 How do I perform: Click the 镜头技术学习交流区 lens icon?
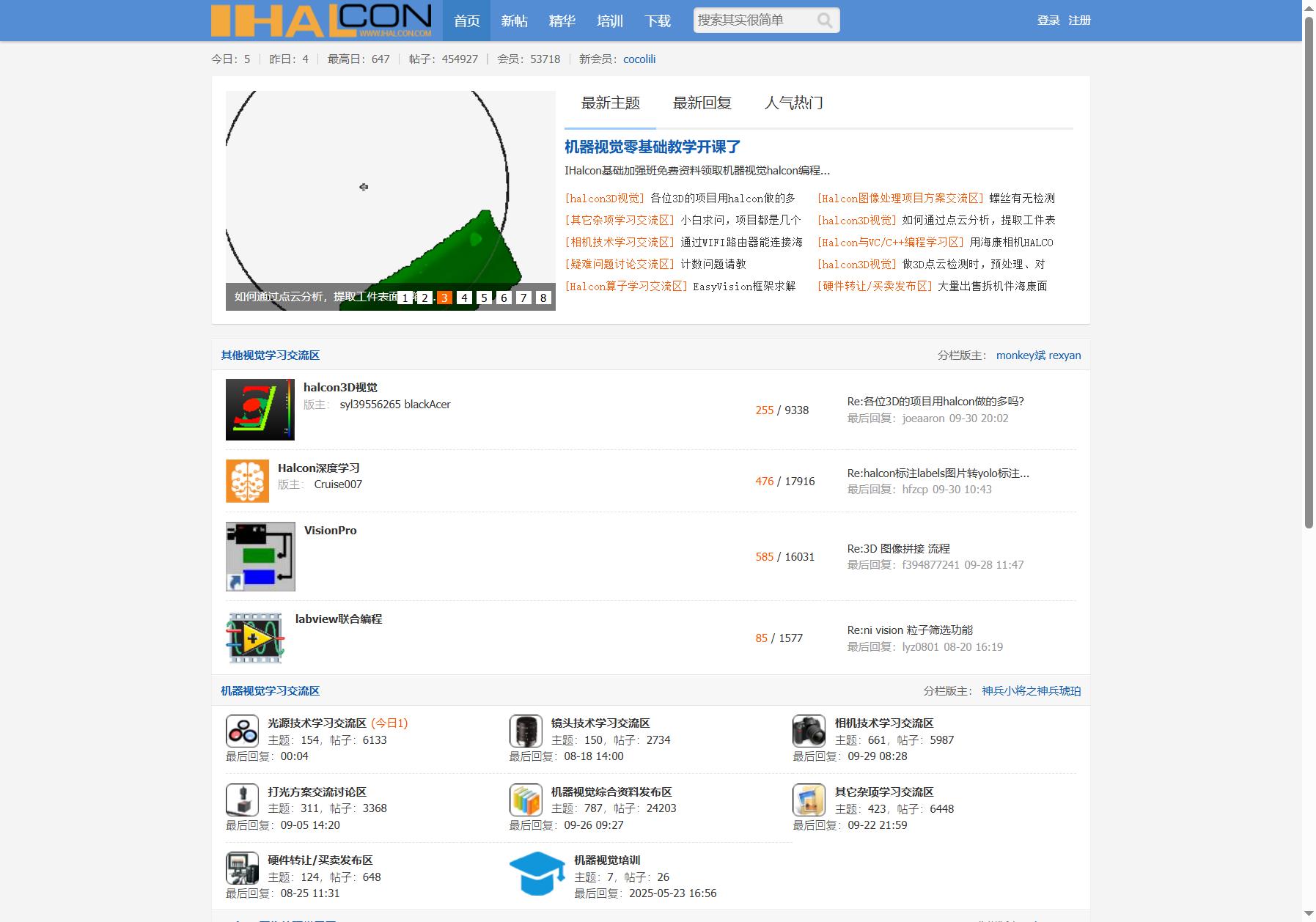pyautogui.click(x=526, y=731)
